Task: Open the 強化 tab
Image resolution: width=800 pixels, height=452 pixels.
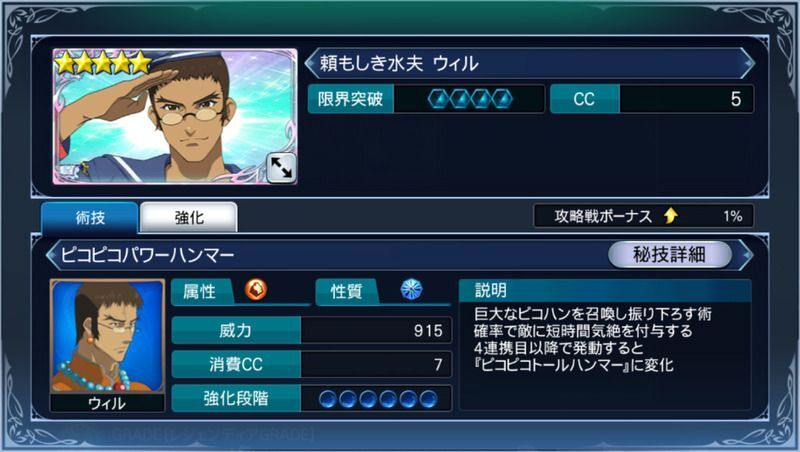Action: pos(189,218)
